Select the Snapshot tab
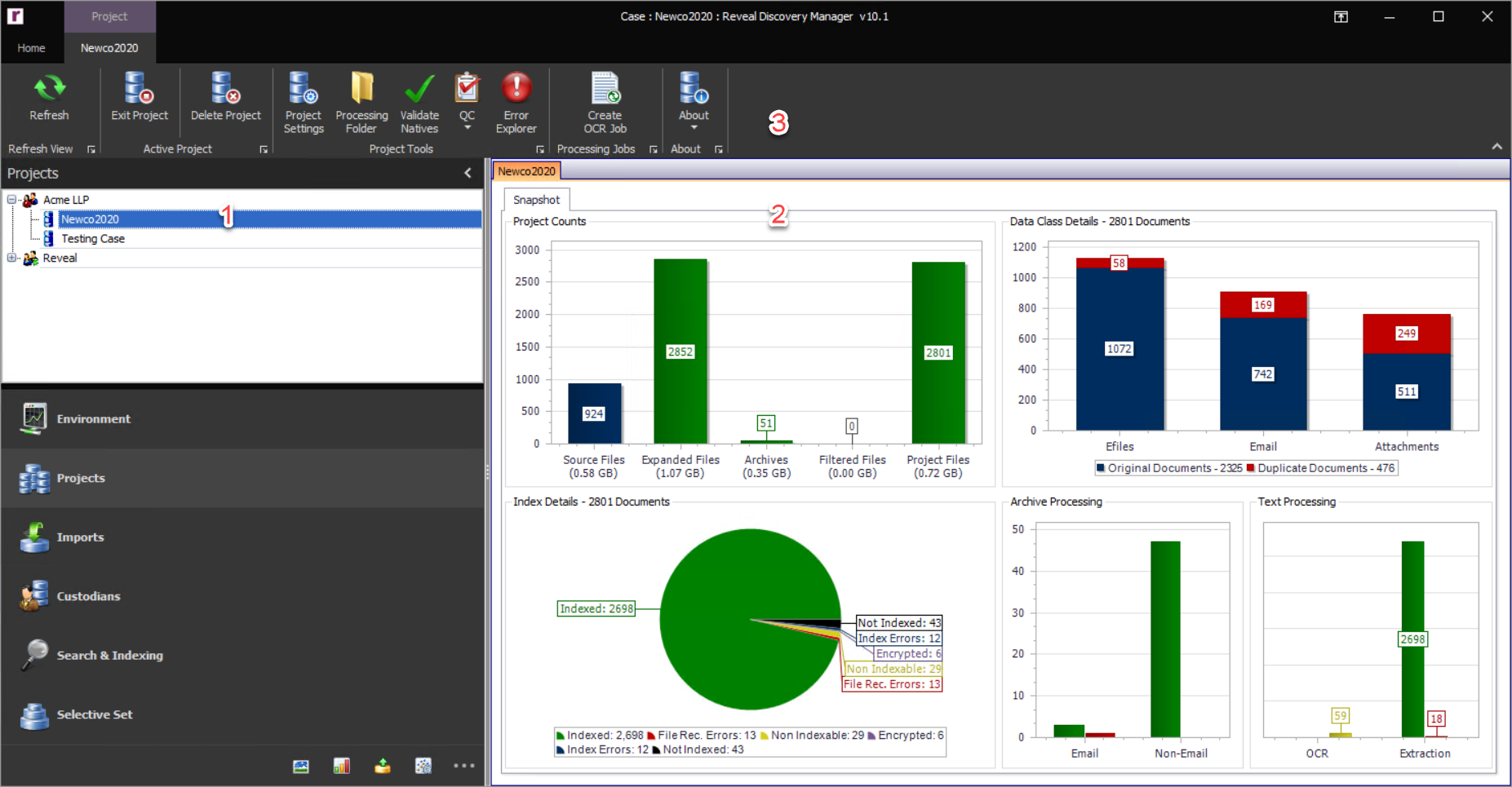Viewport: 1512px width, 787px height. coord(536,200)
